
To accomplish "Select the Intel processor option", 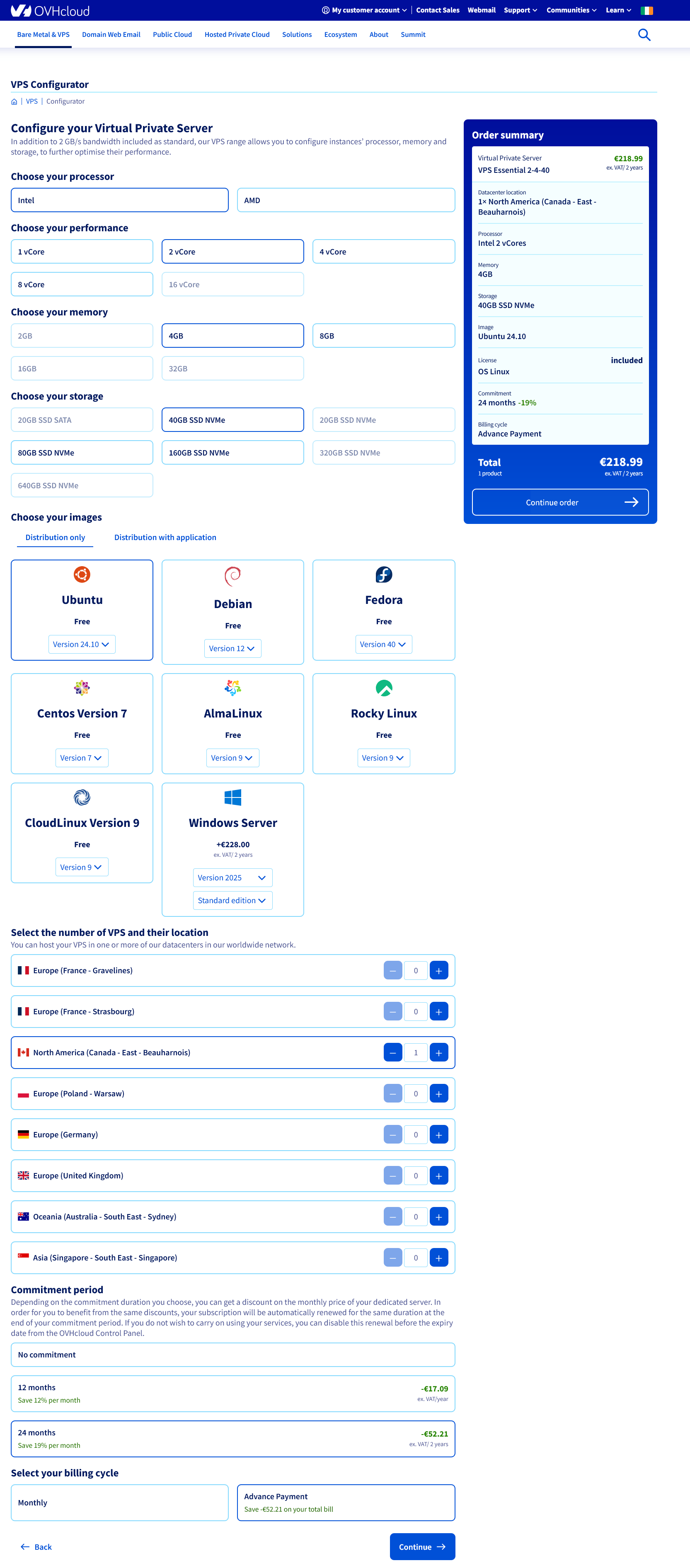I will [x=120, y=200].
